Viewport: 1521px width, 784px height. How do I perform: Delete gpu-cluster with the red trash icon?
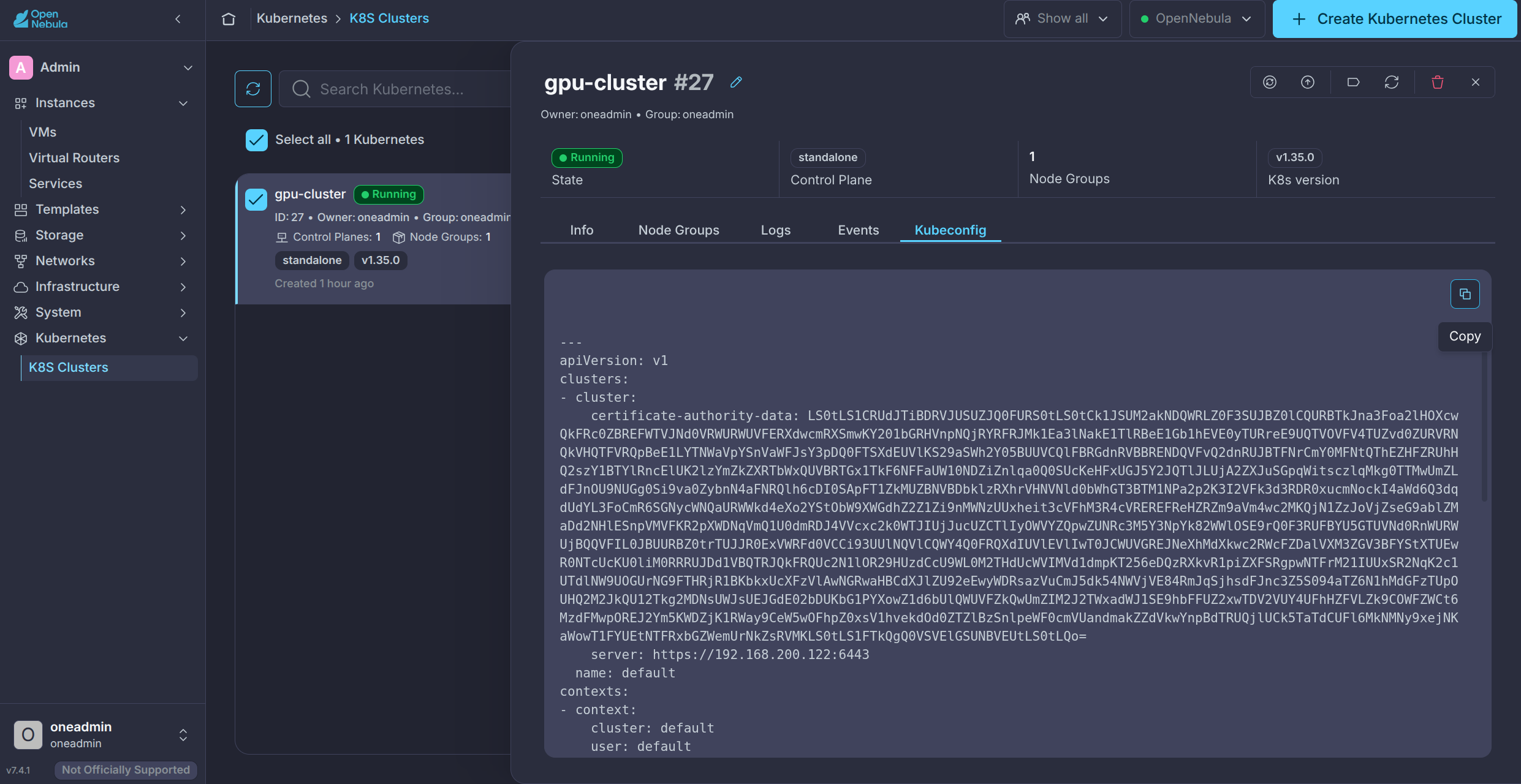(1438, 82)
